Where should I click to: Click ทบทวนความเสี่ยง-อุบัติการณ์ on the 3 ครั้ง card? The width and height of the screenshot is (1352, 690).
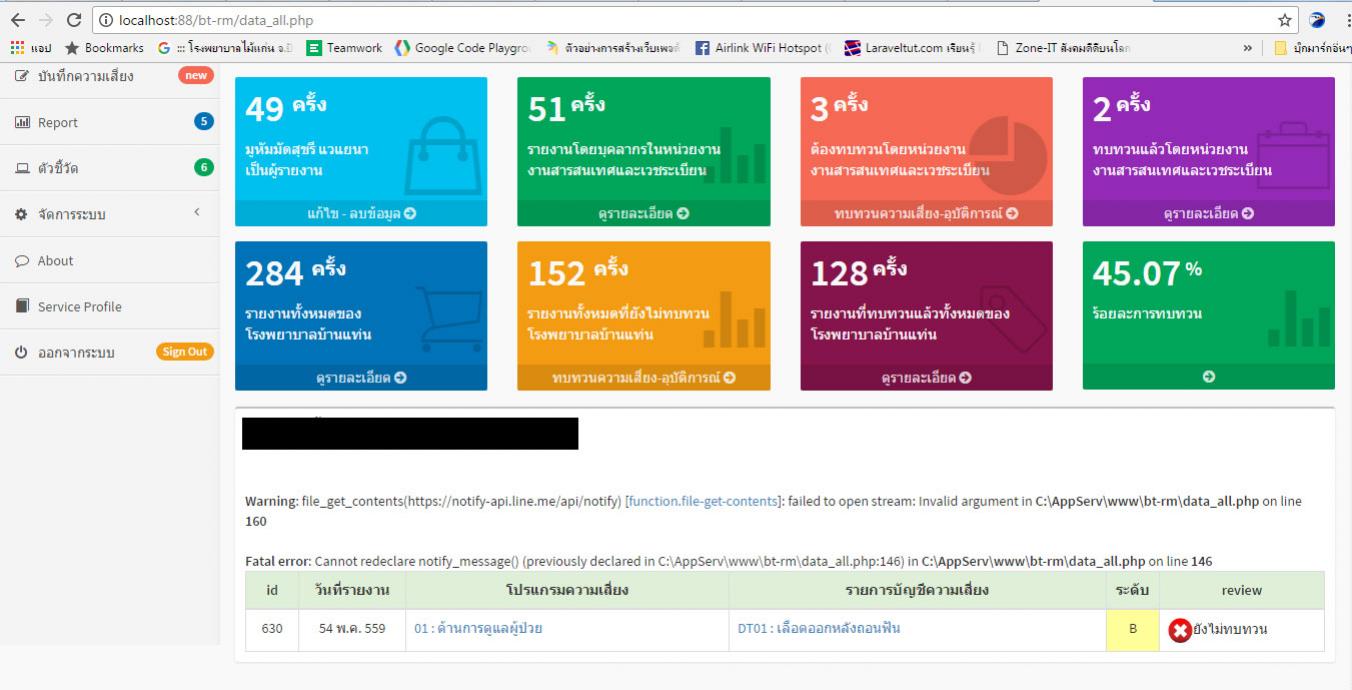[926, 213]
